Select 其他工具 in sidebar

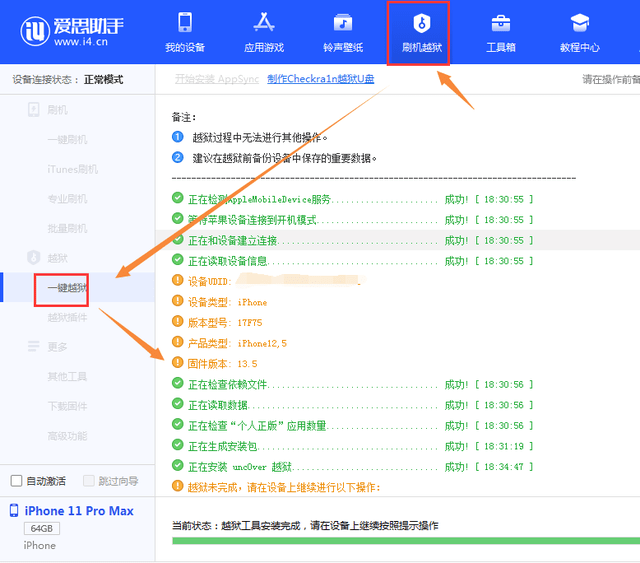pos(67,376)
